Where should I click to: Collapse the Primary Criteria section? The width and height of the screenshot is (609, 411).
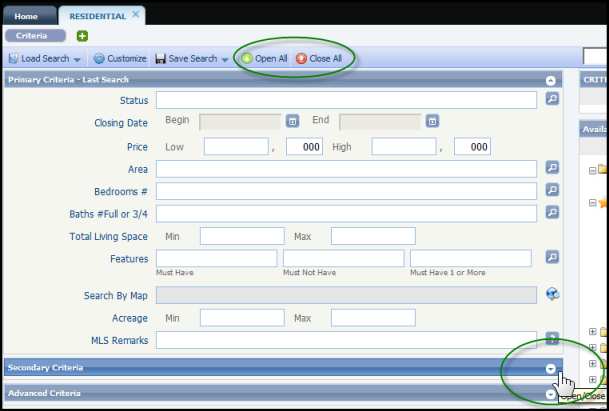click(550, 80)
